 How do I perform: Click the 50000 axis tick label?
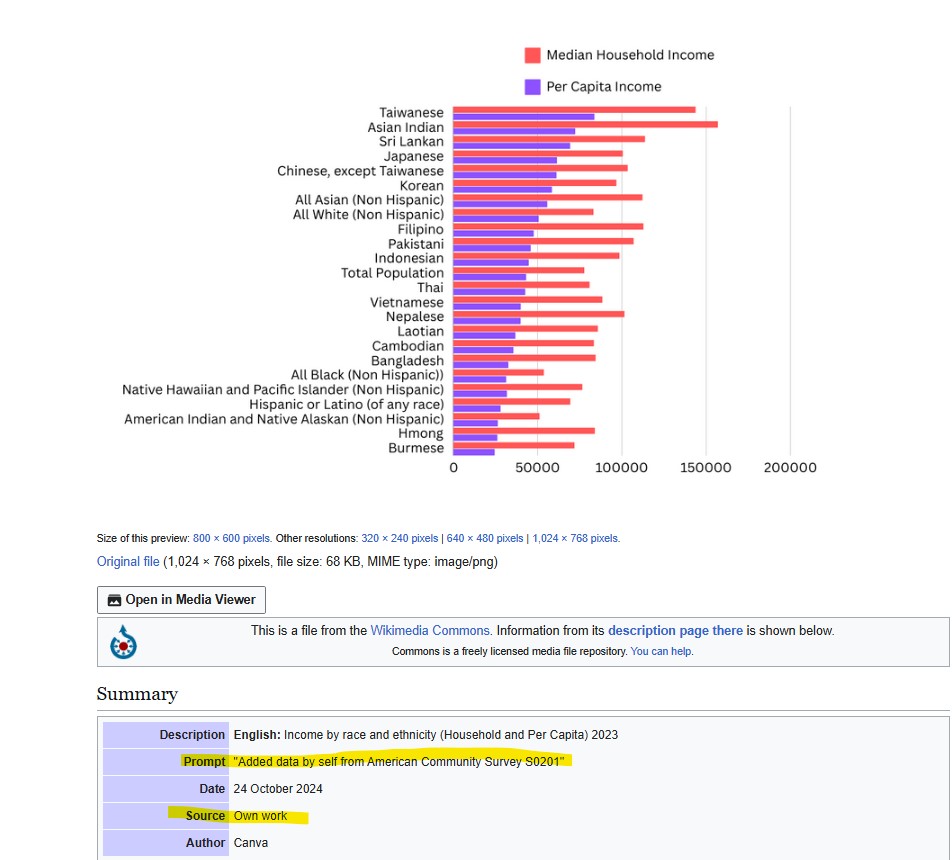(x=537, y=468)
